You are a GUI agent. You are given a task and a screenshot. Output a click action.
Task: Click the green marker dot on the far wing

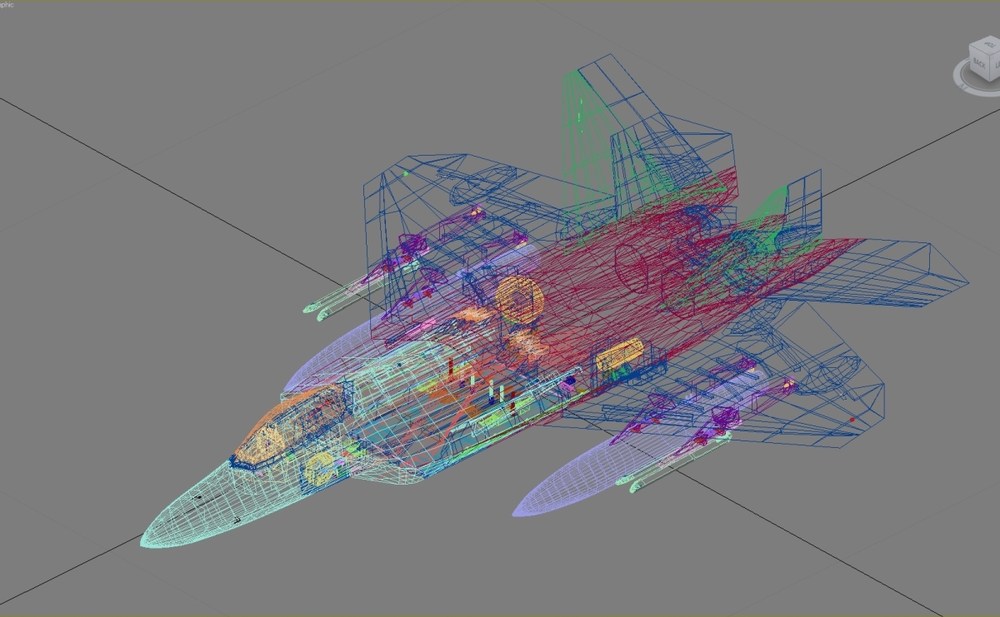[x=406, y=173]
